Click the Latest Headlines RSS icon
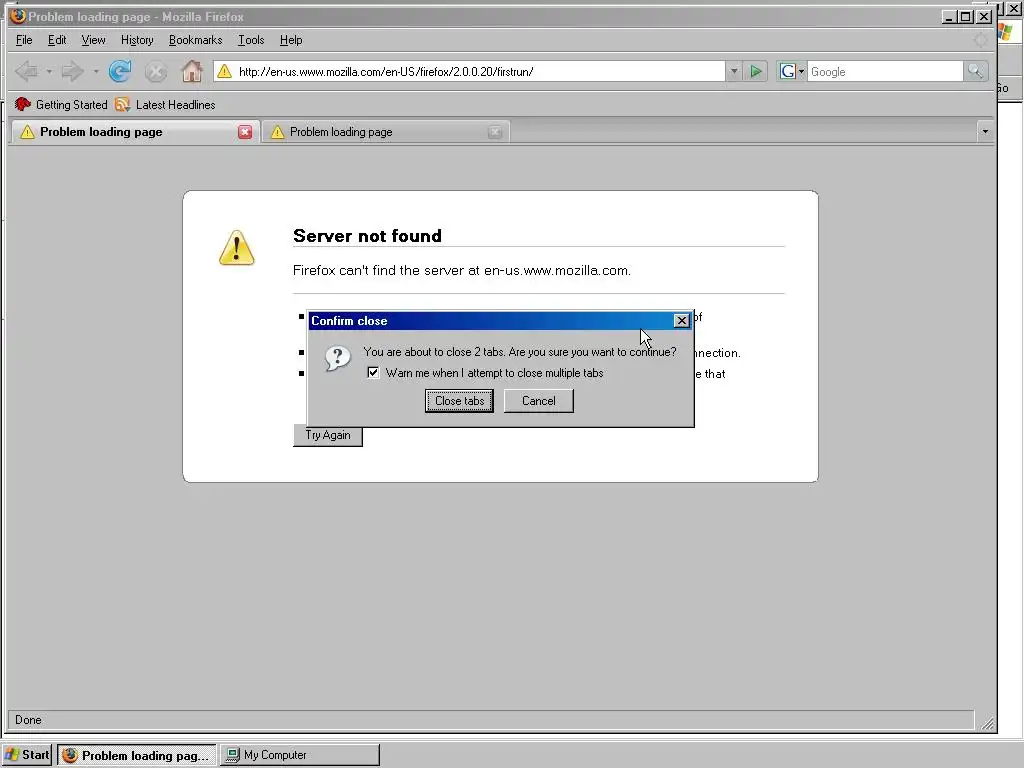 pyautogui.click(x=122, y=104)
